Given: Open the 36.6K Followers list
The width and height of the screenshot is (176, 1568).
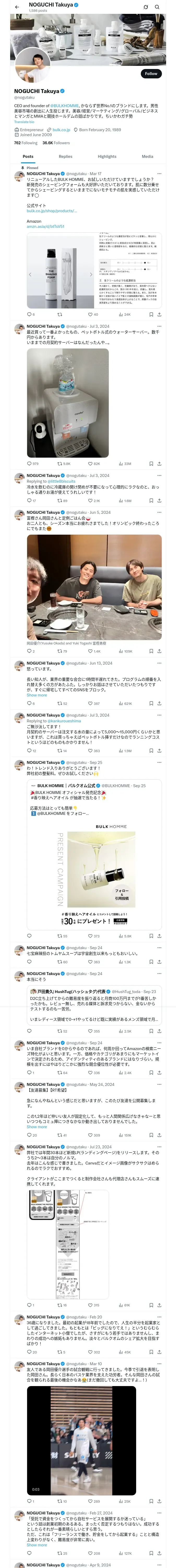Looking at the screenshot, I should (x=56, y=143).
